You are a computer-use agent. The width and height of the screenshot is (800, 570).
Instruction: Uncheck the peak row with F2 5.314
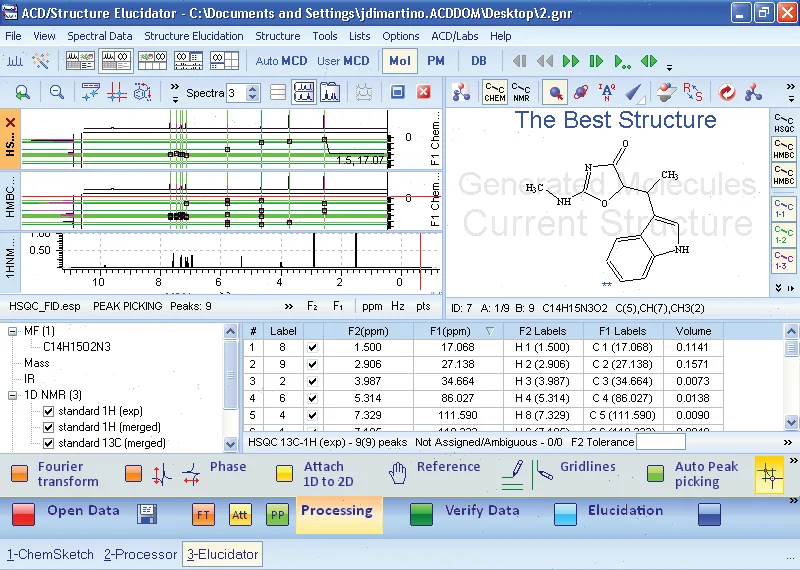click(x=312, y=398)
